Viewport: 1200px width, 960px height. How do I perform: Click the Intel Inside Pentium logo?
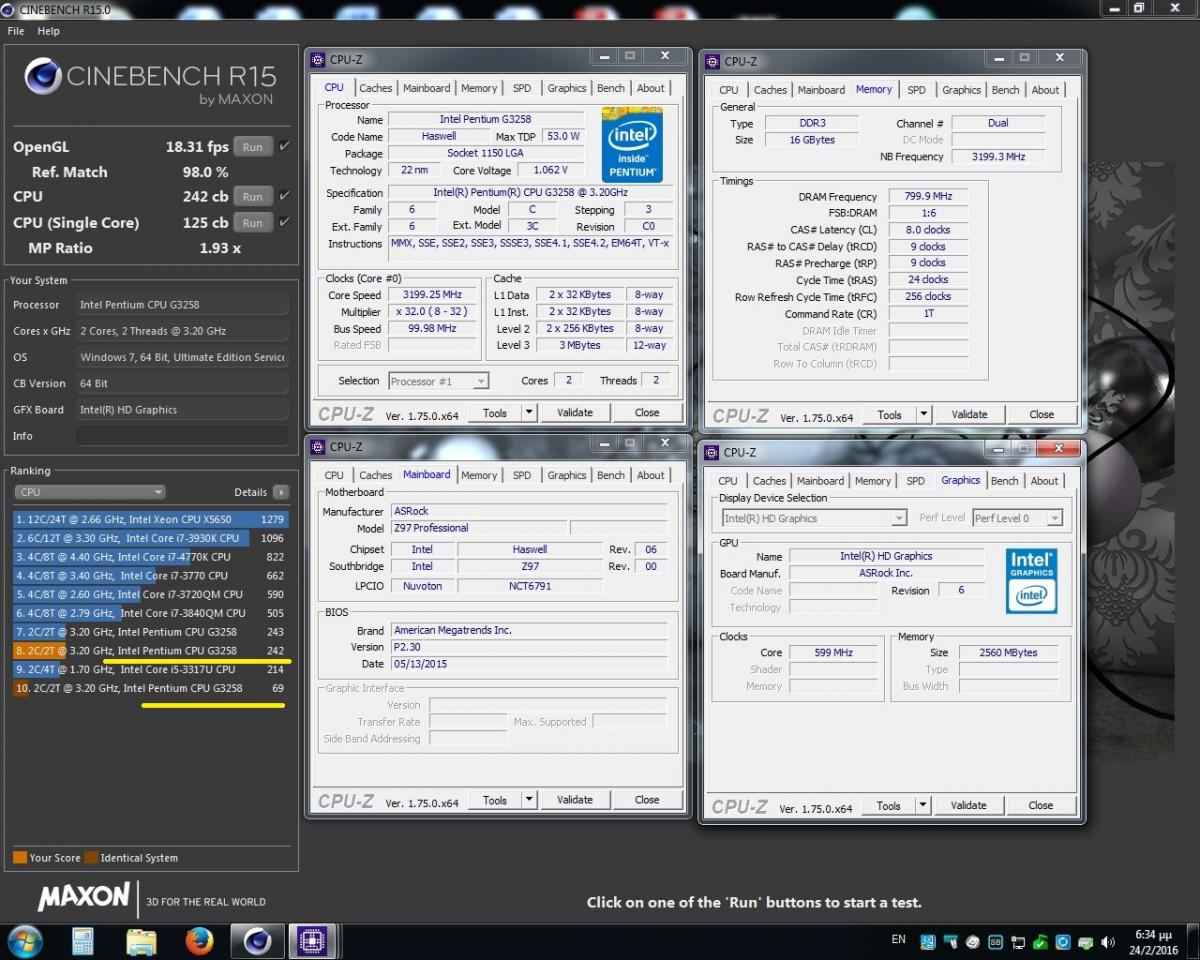click(633, 143)
